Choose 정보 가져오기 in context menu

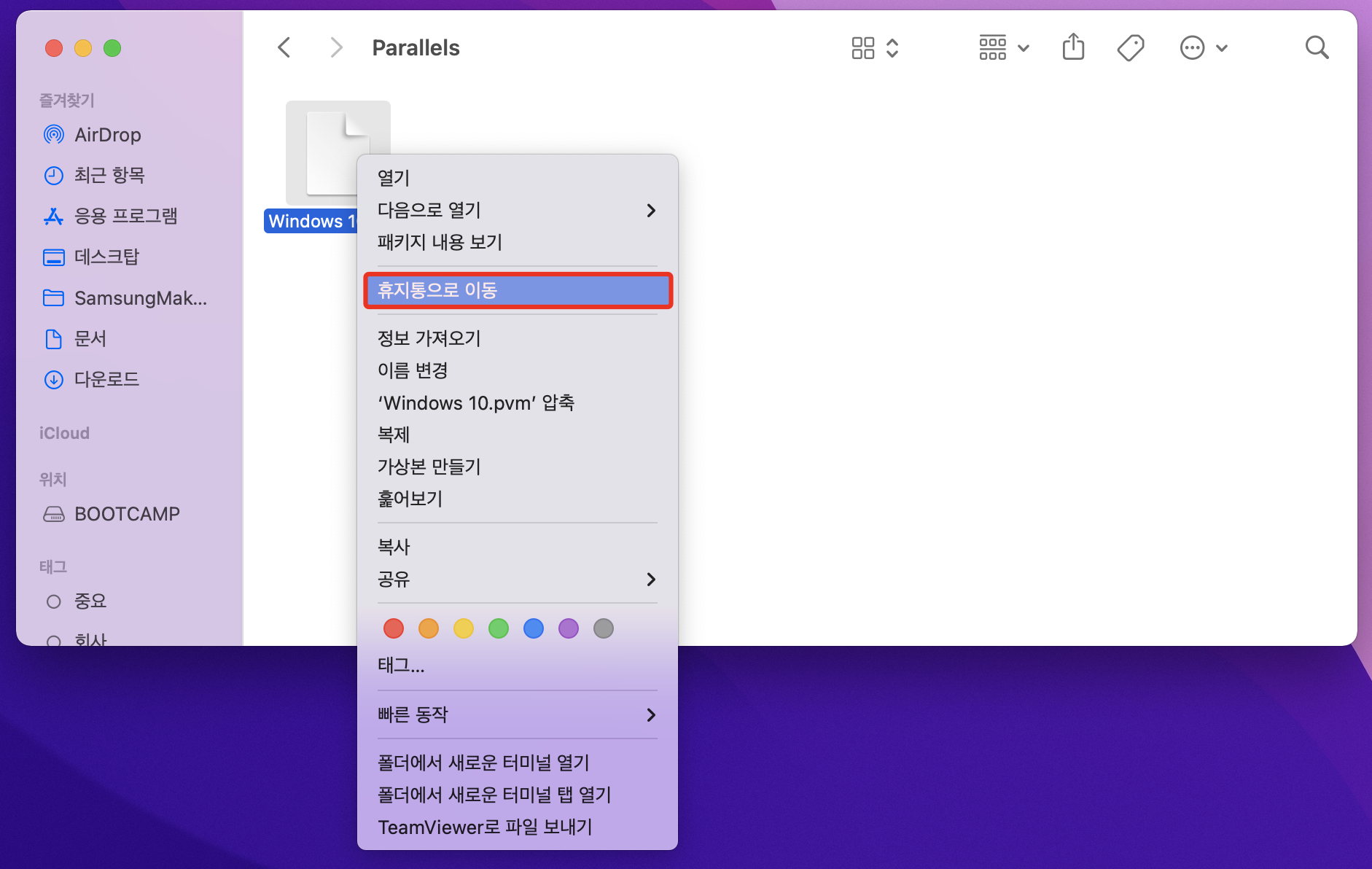tap(518, 338)
